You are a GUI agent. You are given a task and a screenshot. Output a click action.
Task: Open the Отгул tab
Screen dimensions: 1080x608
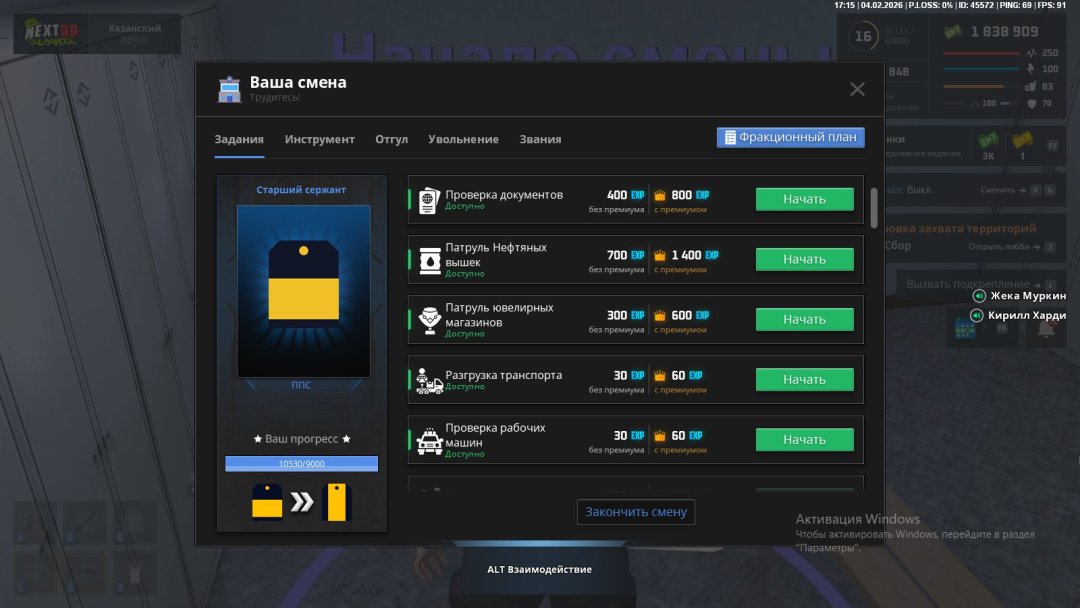click(391, 139)
